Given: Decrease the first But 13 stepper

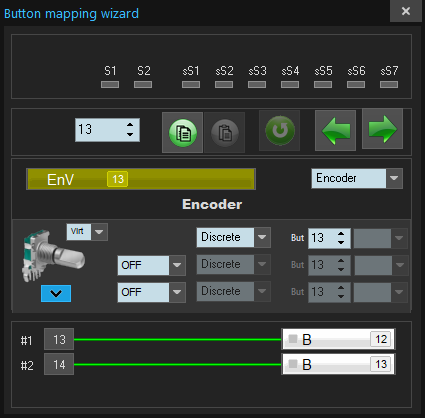Looking at the screenshot, I should (341, 243).
